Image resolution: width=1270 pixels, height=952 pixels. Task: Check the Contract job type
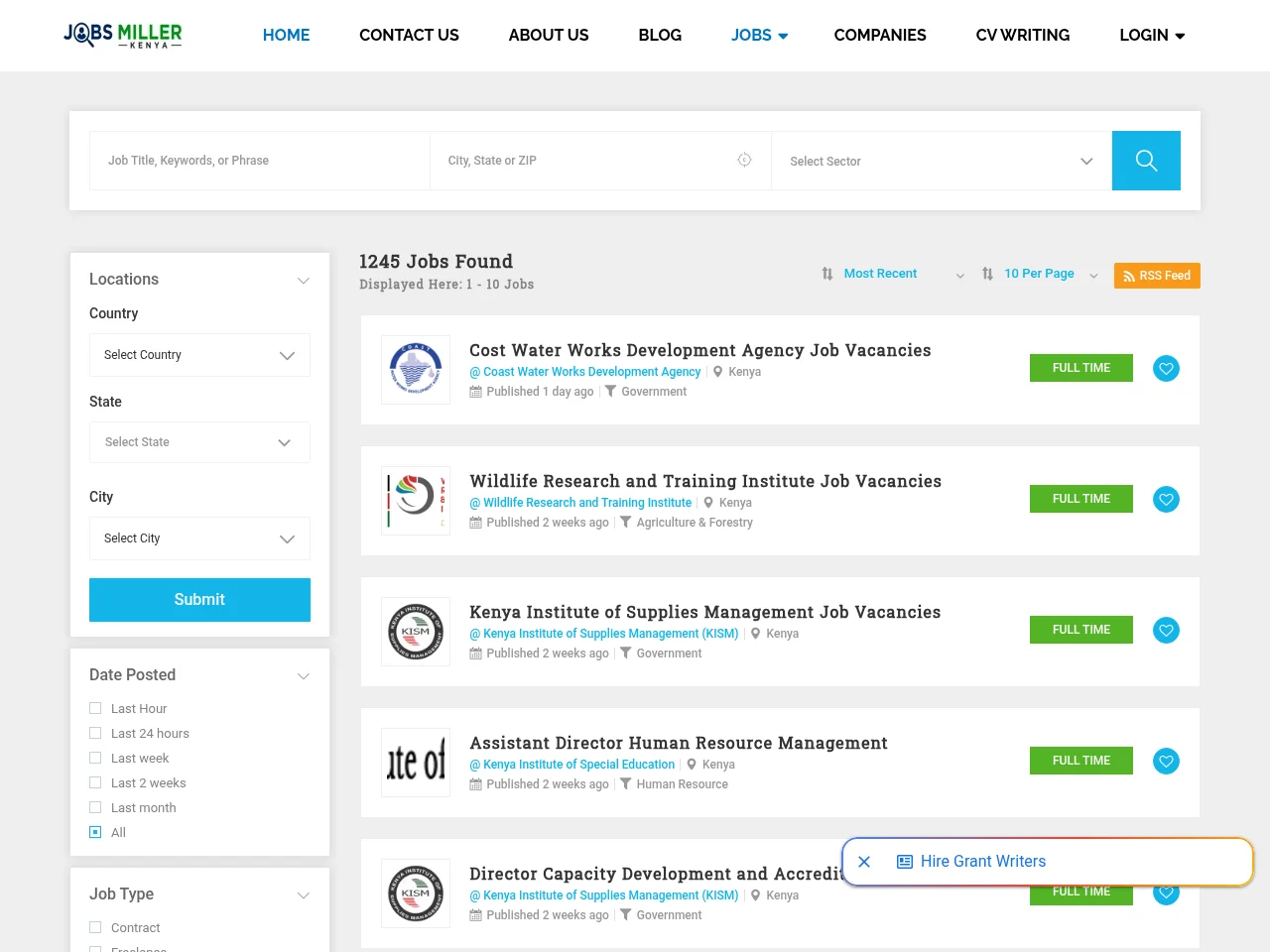coord(95,927)
